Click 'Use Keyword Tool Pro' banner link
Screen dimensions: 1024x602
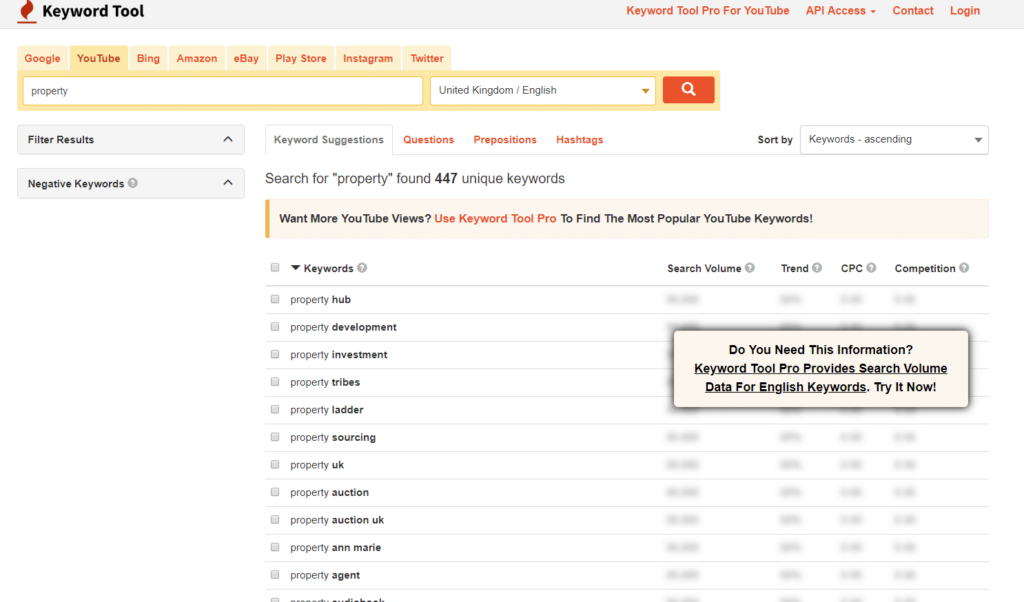(495, 219)
